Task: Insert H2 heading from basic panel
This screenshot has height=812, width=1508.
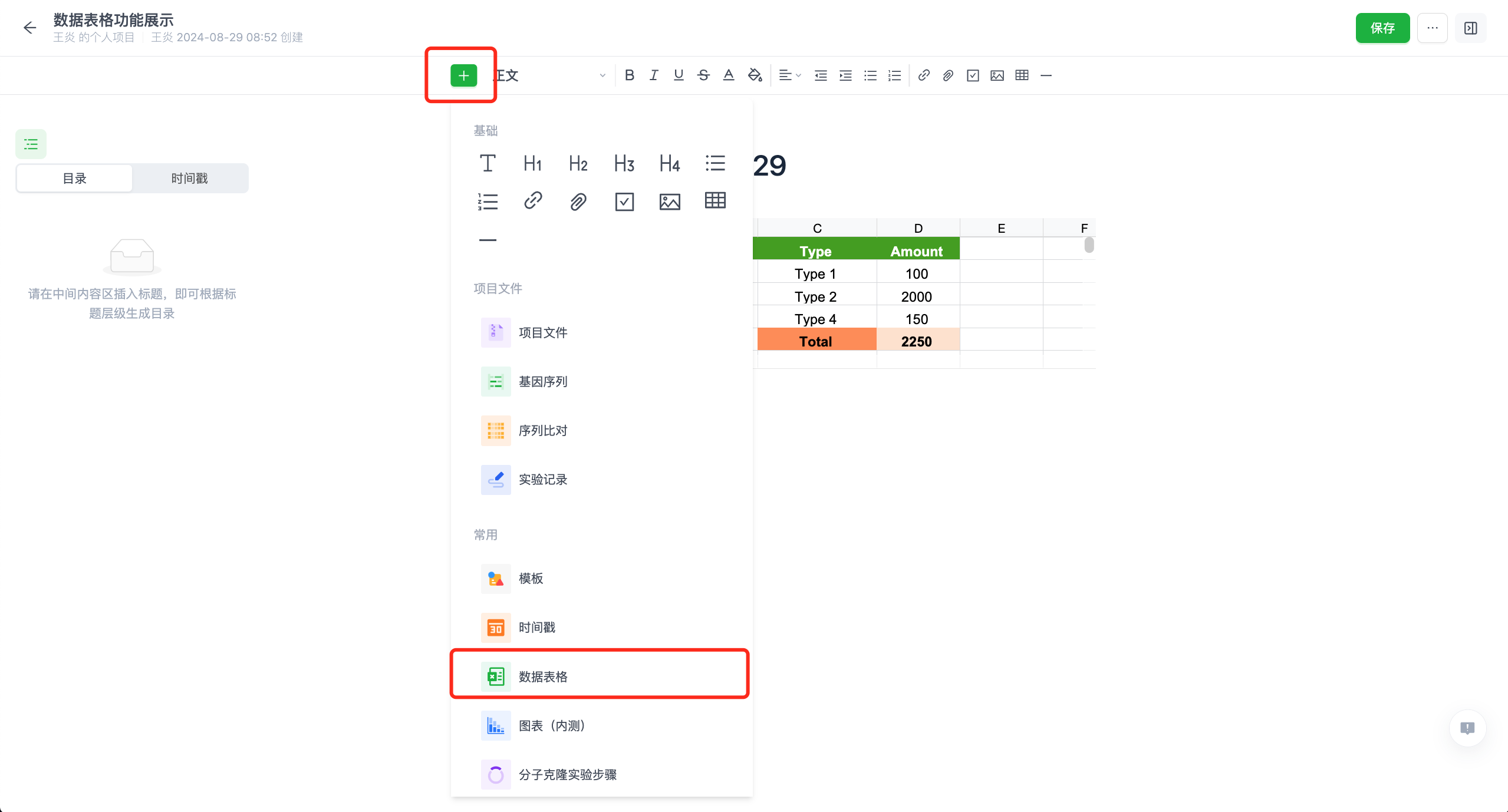Action: [x=578, y=163]
